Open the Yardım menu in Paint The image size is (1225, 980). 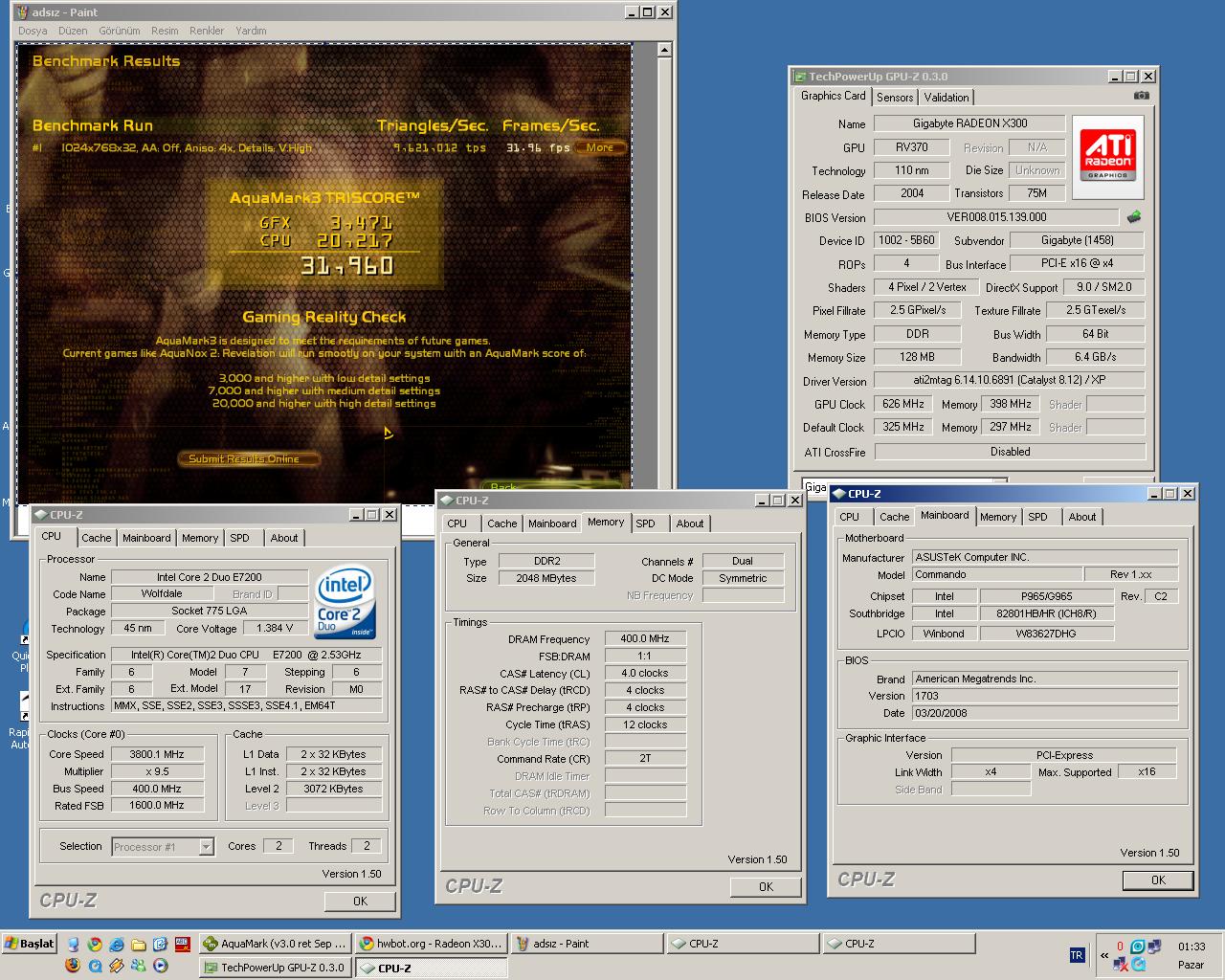pos(251,31)
